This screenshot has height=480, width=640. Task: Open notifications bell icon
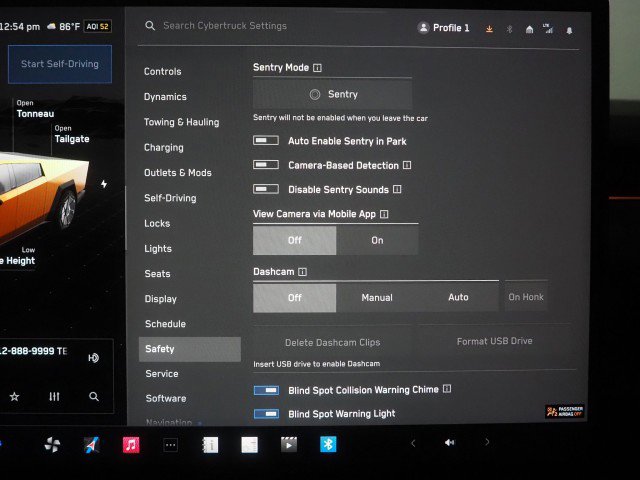point(569,30)
